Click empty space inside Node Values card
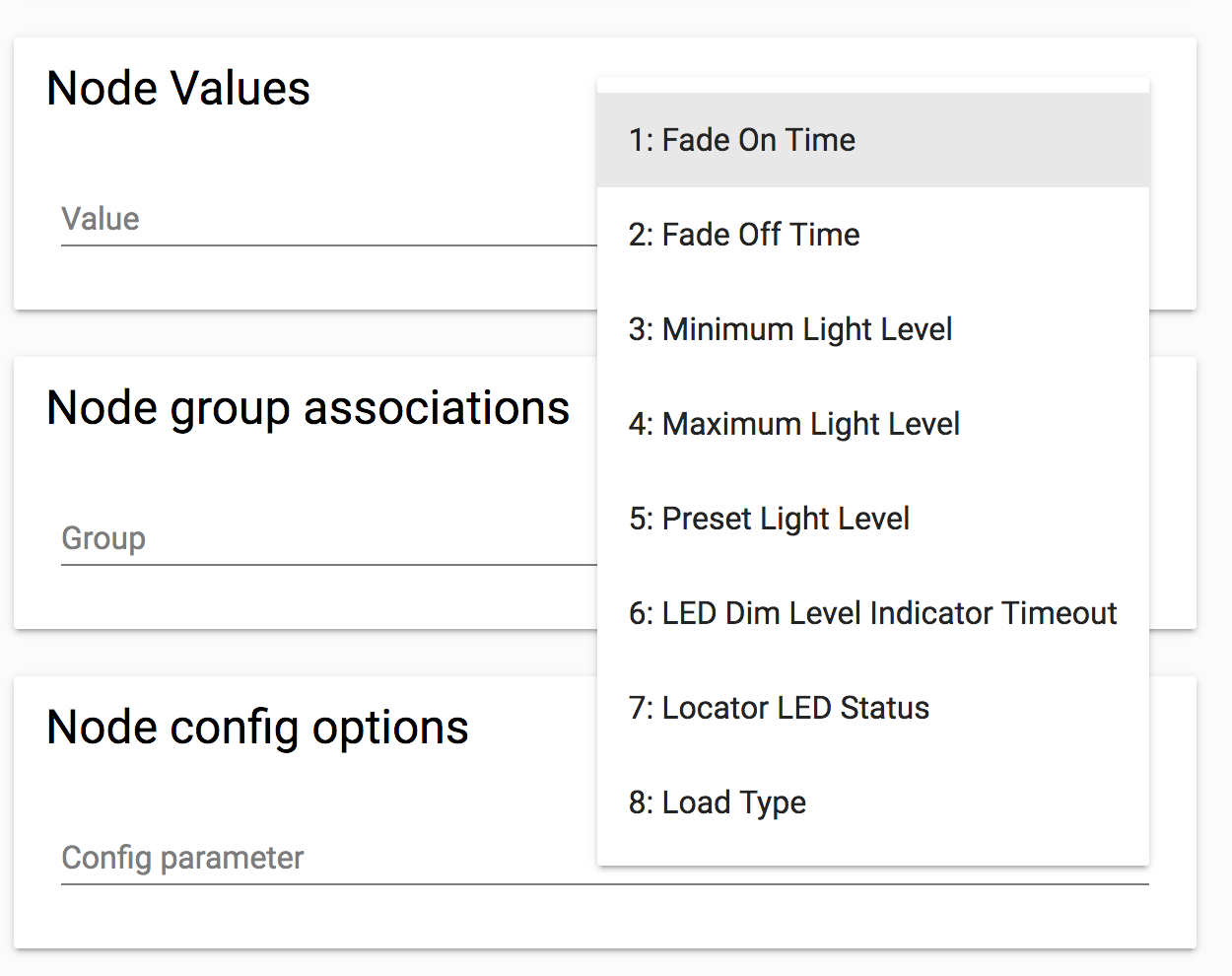 click(296, 281)
